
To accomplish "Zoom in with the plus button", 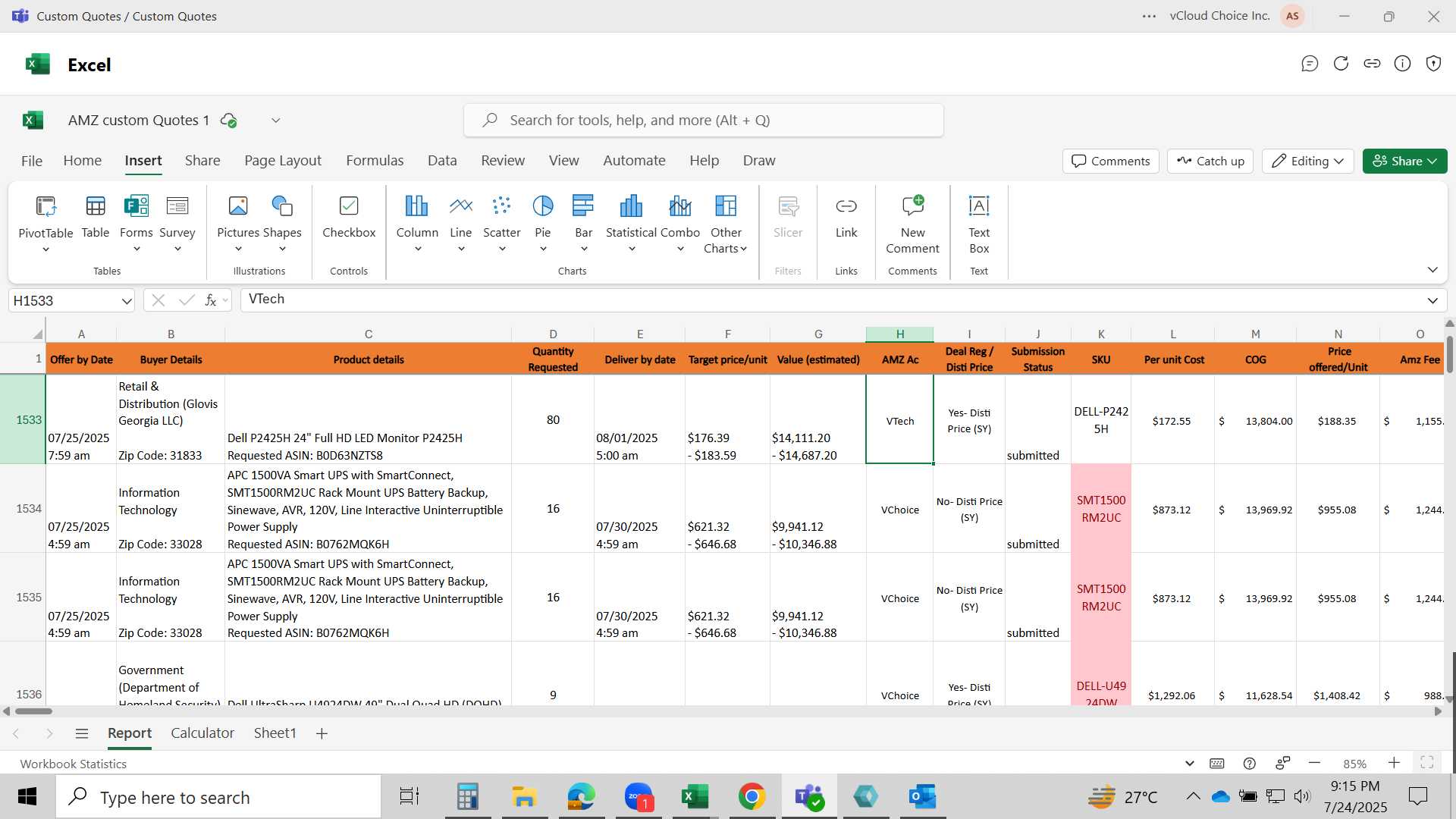I will point(1394,763).
